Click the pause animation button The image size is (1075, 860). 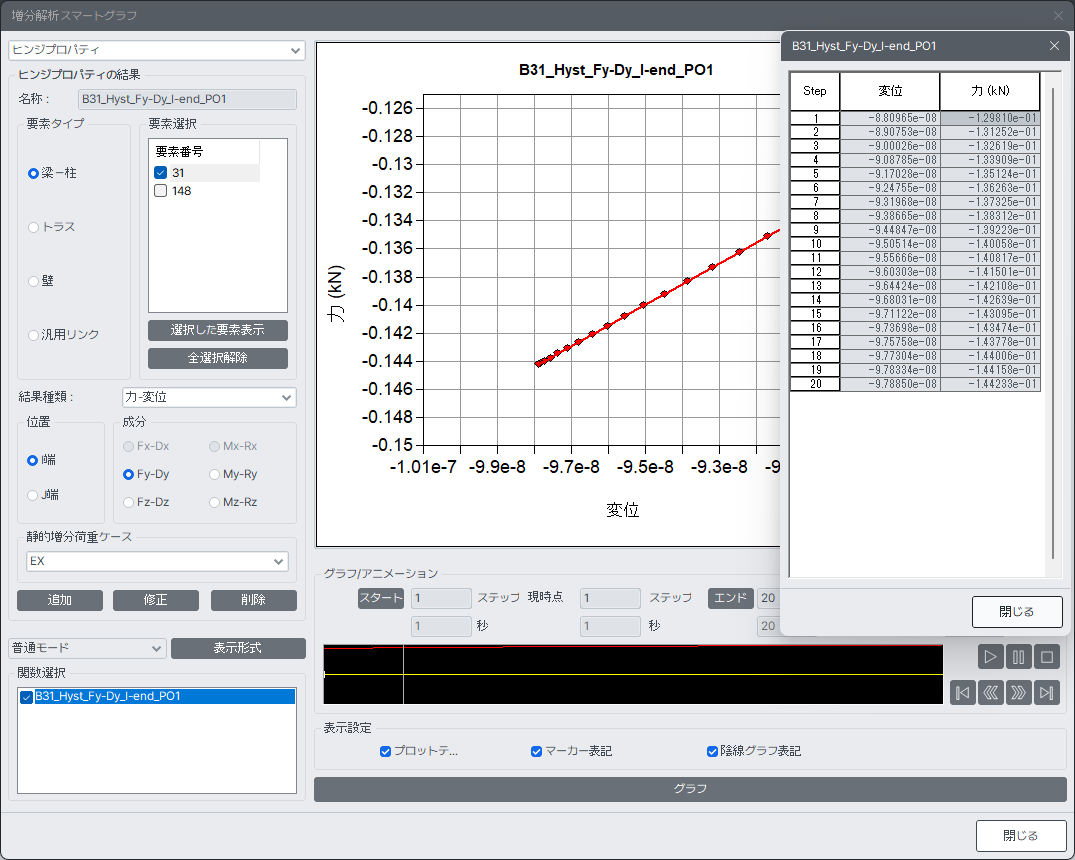pos(1019,657)
